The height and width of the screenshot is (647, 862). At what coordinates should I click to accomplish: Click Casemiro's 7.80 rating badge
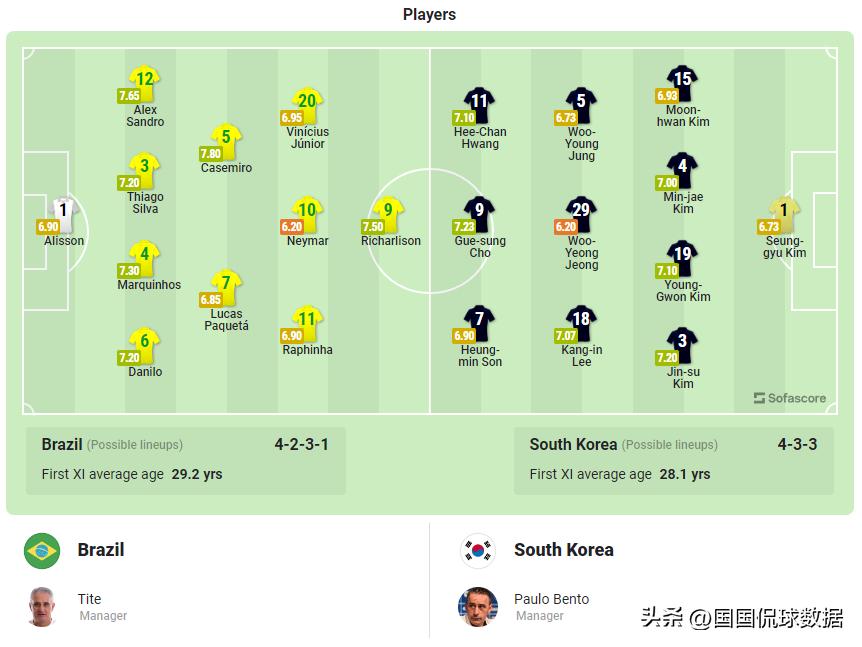pyautogui.click(x=210, y=154)
